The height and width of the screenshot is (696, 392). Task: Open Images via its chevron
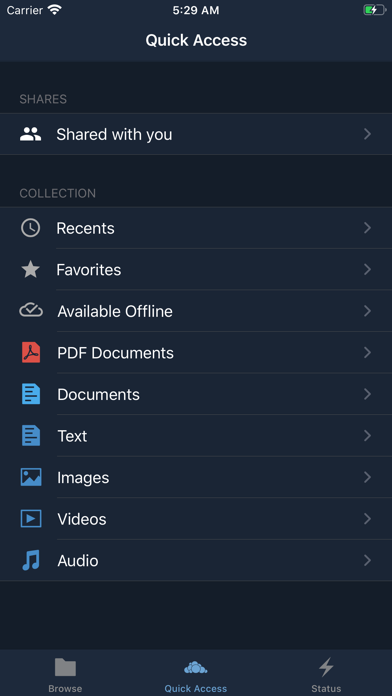pyautogui.click(x=368, y=477)
